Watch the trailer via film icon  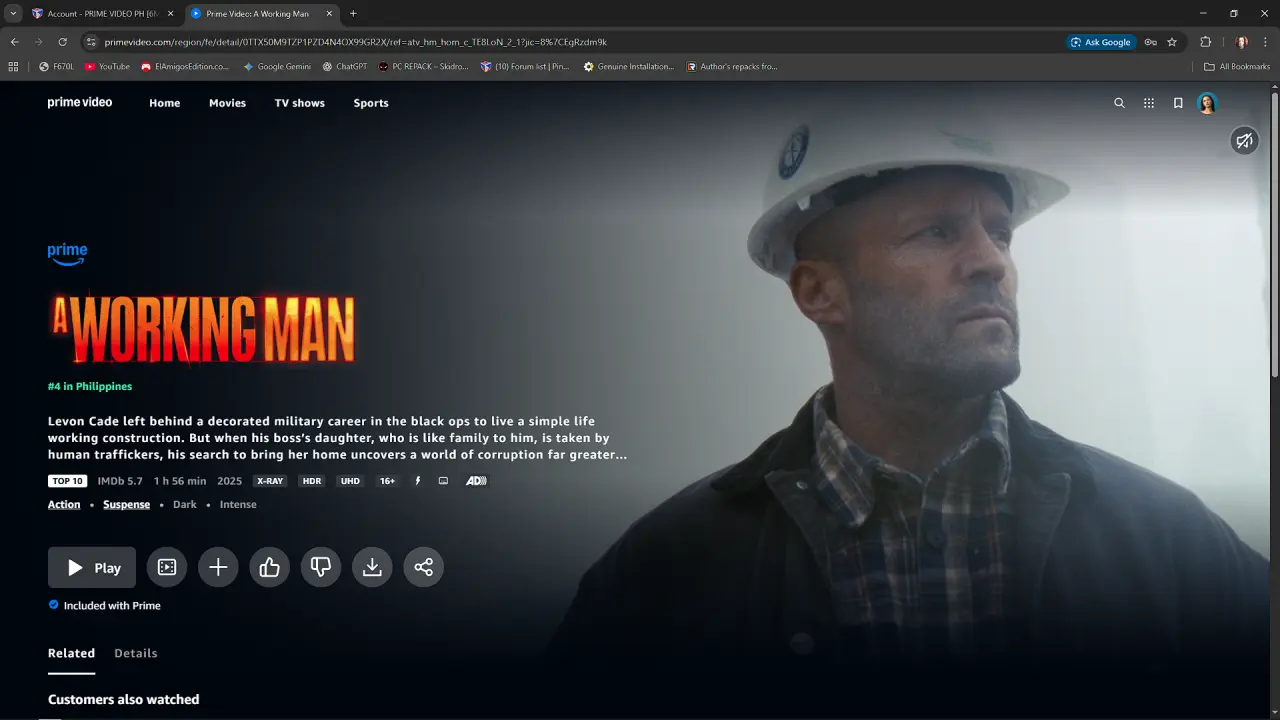[167, 567]
